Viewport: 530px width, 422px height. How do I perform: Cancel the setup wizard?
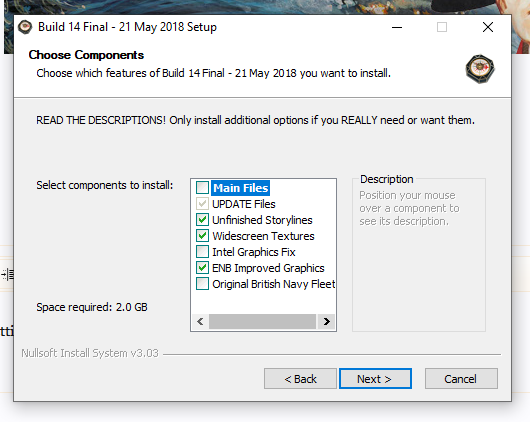click(461, 379)
